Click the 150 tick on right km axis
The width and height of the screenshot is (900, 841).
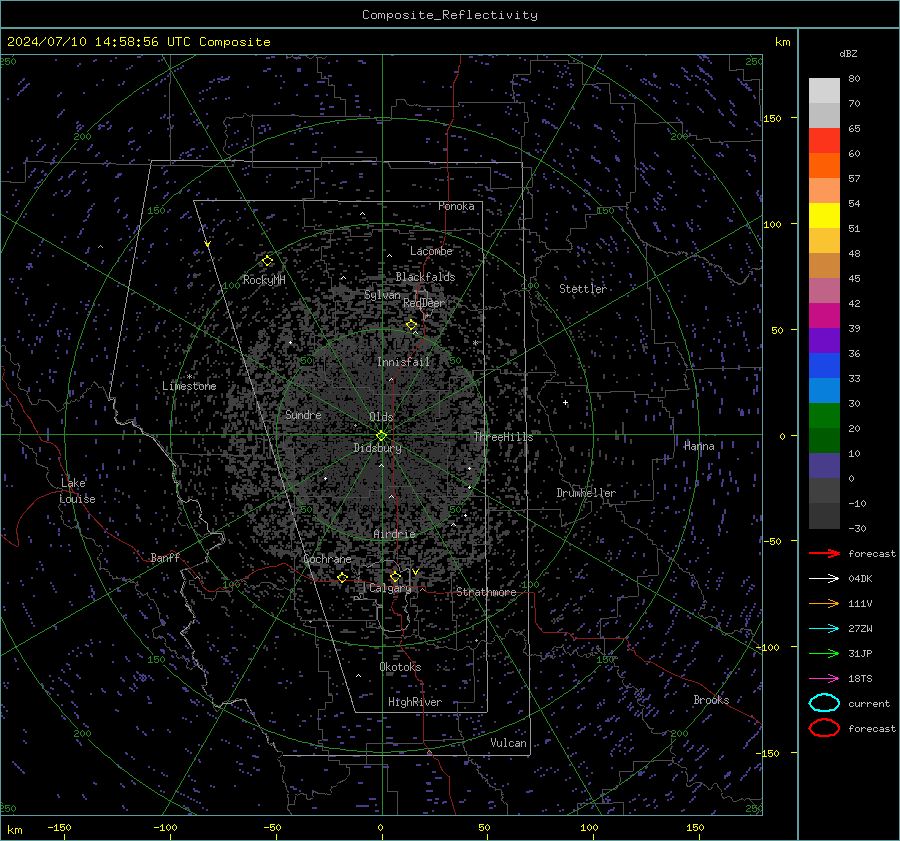772,118
